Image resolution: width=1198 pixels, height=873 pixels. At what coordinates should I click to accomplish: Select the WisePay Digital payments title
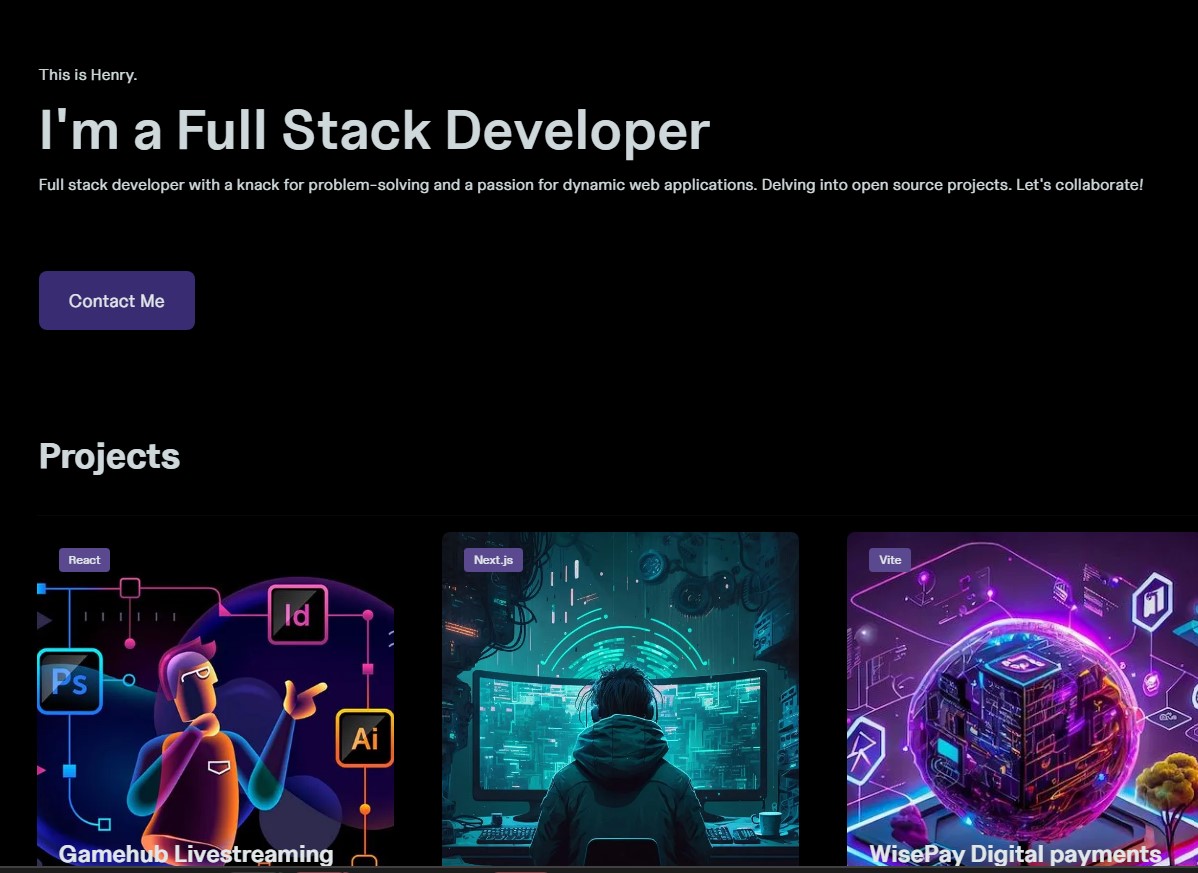[x=1015, y=854]
